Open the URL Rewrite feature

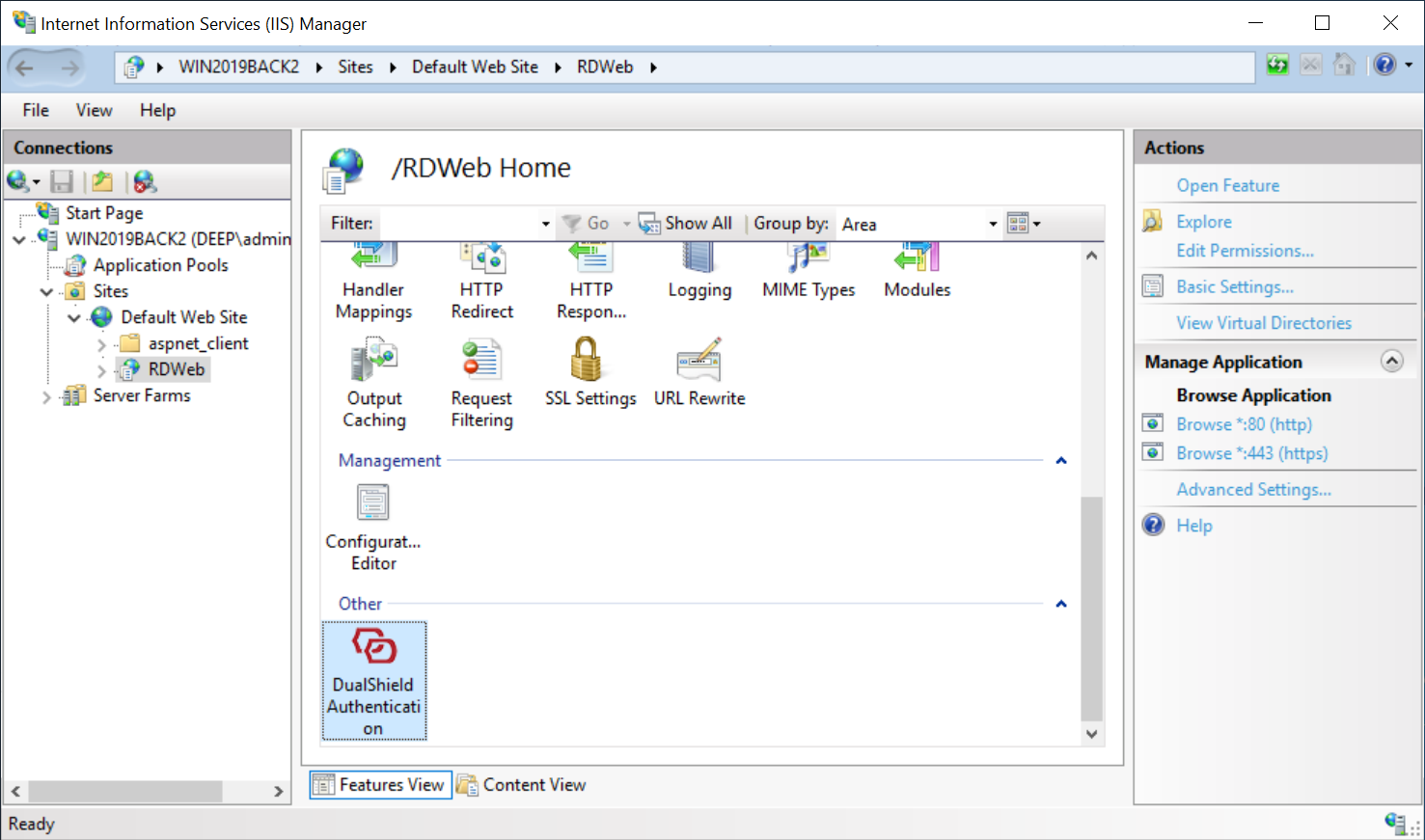click(699, 372)
